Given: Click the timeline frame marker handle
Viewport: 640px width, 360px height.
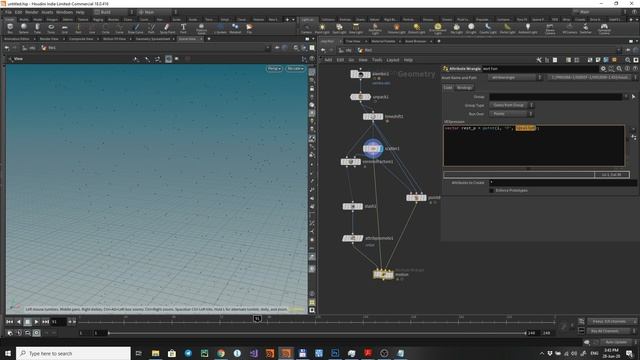Looking at the screenshot, I should point(258,319).
